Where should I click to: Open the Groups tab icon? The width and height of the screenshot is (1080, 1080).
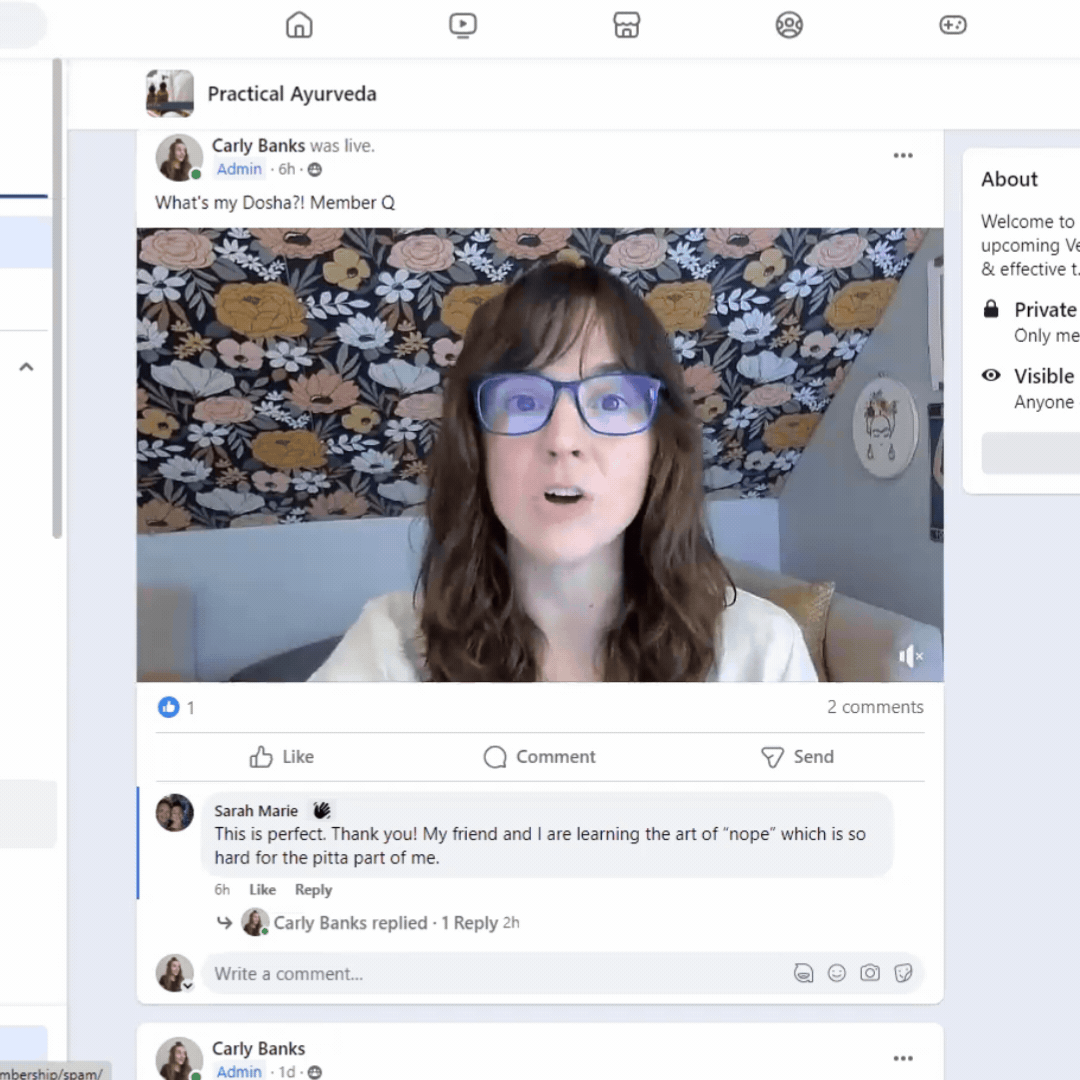click(x=789, y=25)
